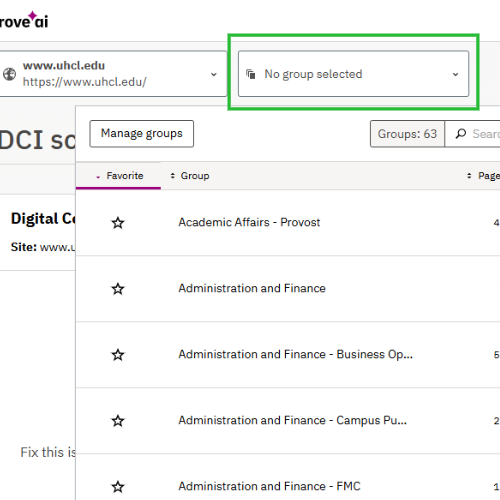Click the globe icon next to www.uhcl.edu

9,74
